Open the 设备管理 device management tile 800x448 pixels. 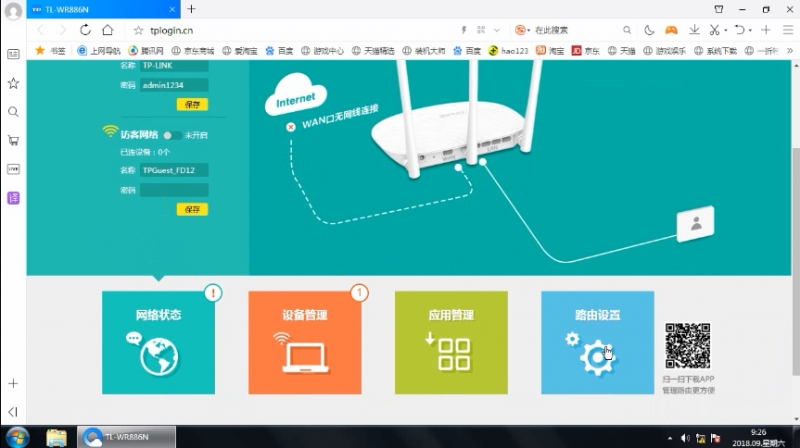(305, 342)
